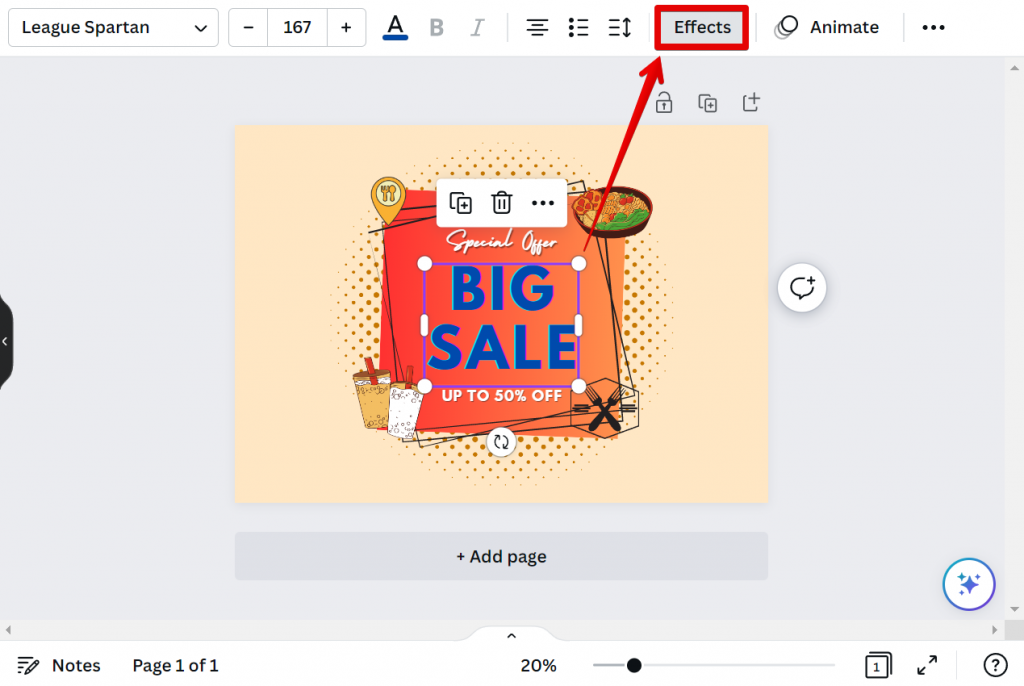Open the Effects panel
The width and height of the screenshot is (1024, 686).
point(702,28)
